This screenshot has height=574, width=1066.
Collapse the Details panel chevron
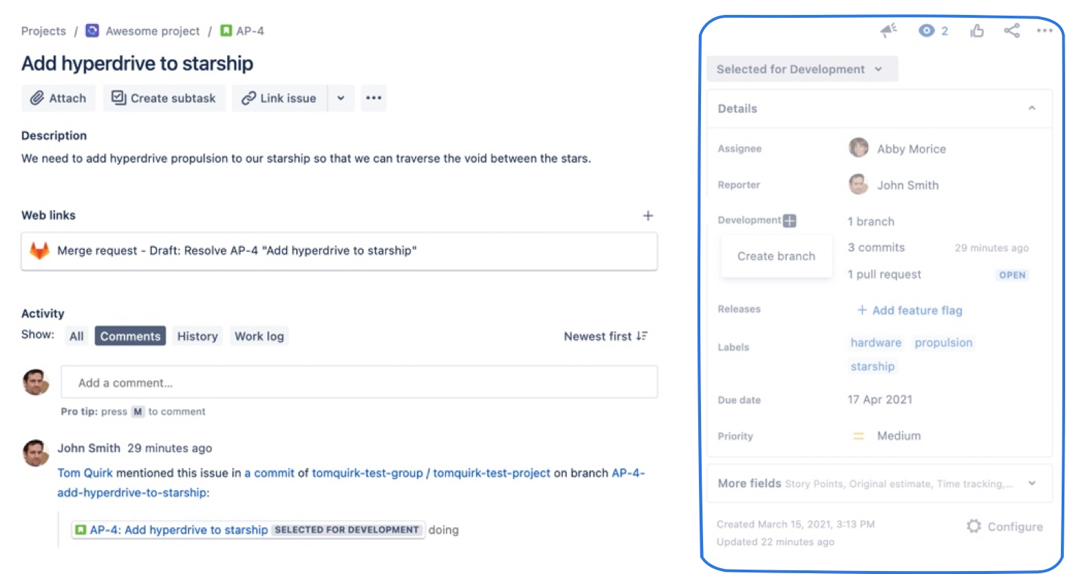point(1032,108)
